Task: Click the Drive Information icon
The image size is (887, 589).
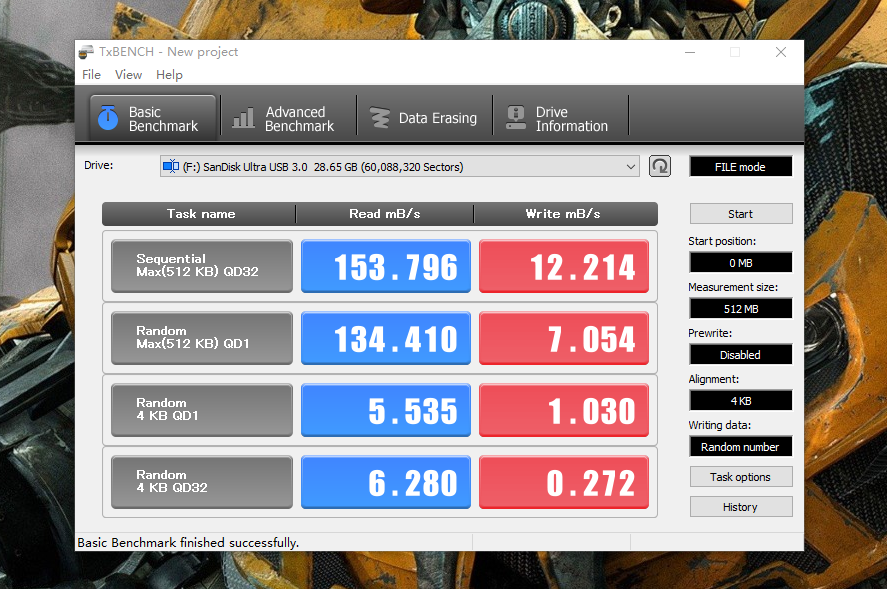Action: coord(515,118)
